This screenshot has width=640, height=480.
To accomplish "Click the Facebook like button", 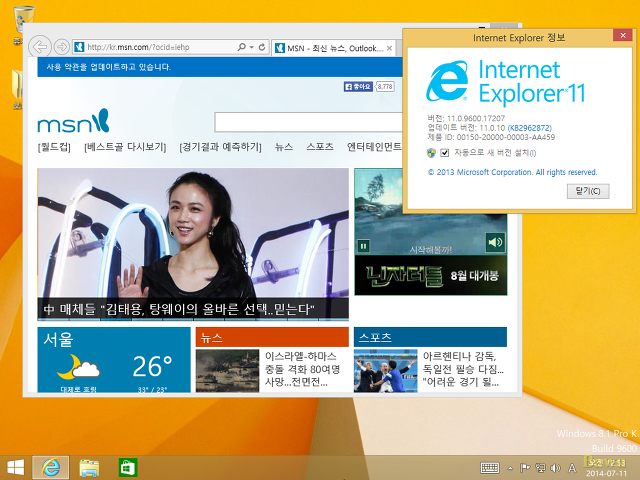I will (358, 87).
